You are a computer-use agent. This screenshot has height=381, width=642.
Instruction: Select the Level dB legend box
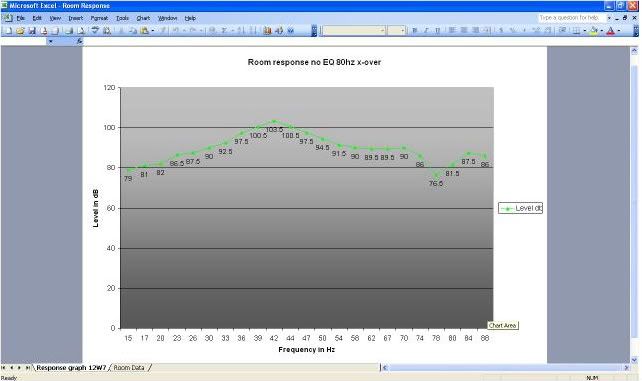click(520, 208)
